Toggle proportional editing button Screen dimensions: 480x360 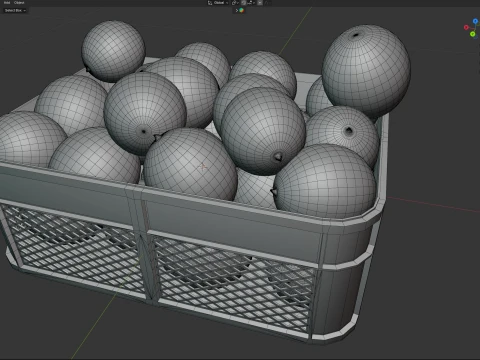(x=260, y=3)
